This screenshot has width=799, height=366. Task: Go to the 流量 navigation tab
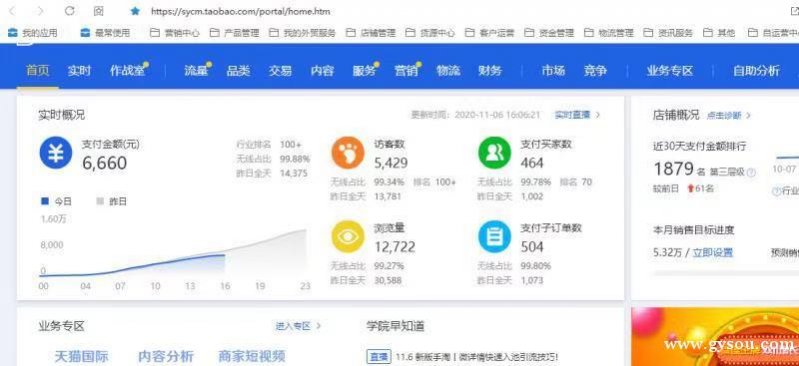coord(196,71)
